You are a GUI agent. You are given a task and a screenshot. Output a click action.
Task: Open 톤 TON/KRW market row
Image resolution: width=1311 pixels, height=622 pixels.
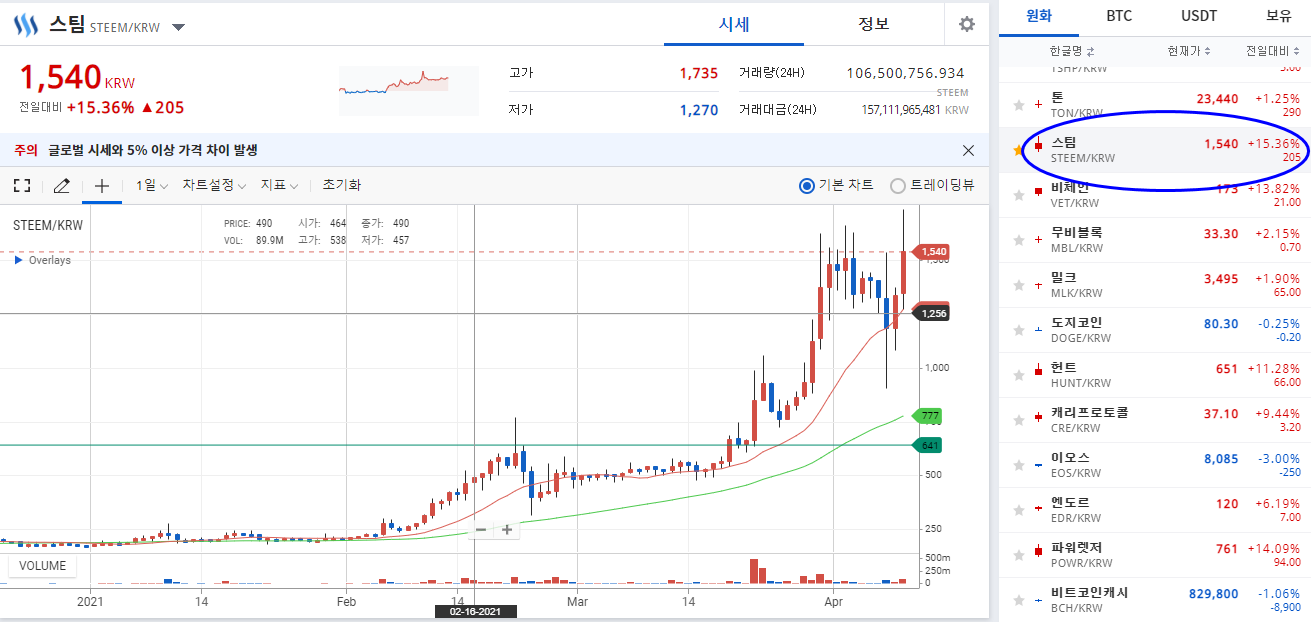point(1155,105)
